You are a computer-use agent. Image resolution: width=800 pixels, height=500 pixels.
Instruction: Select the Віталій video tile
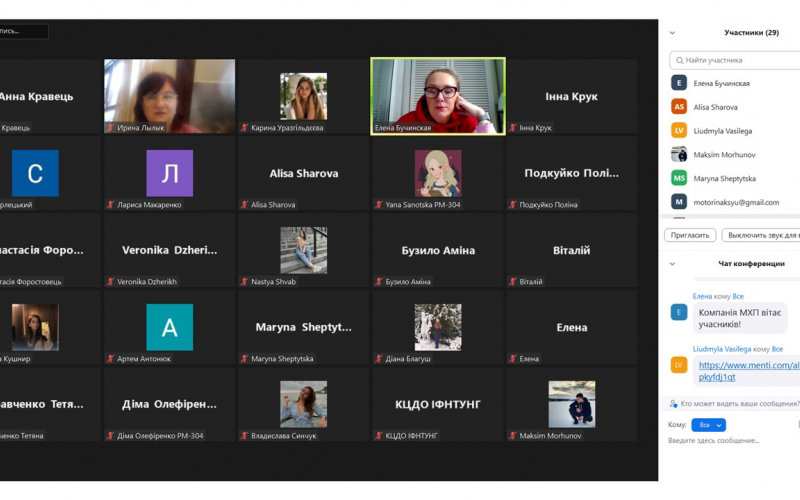(x=571, y=250)
